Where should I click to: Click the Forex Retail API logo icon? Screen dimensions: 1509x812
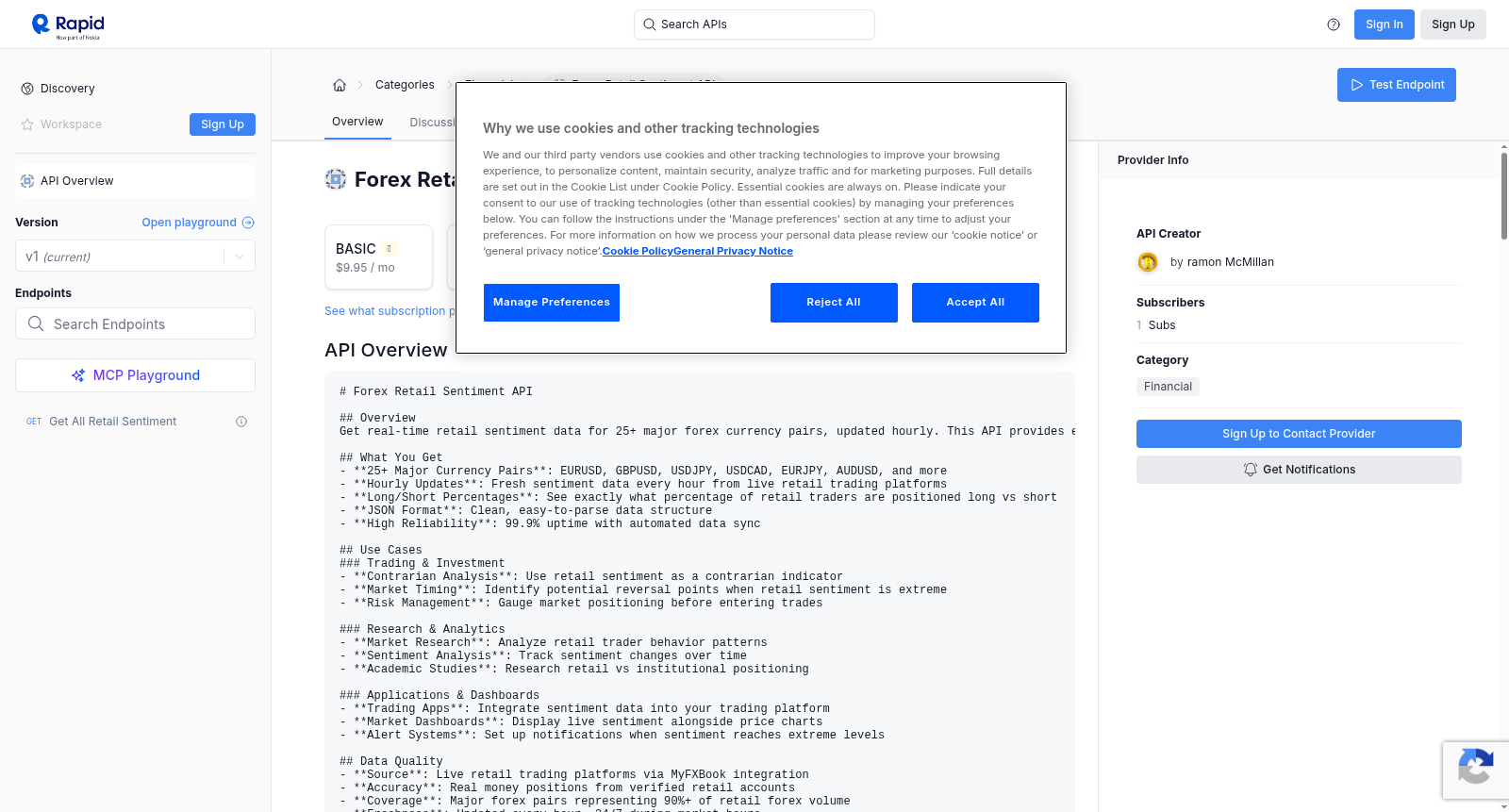[336, 179]
